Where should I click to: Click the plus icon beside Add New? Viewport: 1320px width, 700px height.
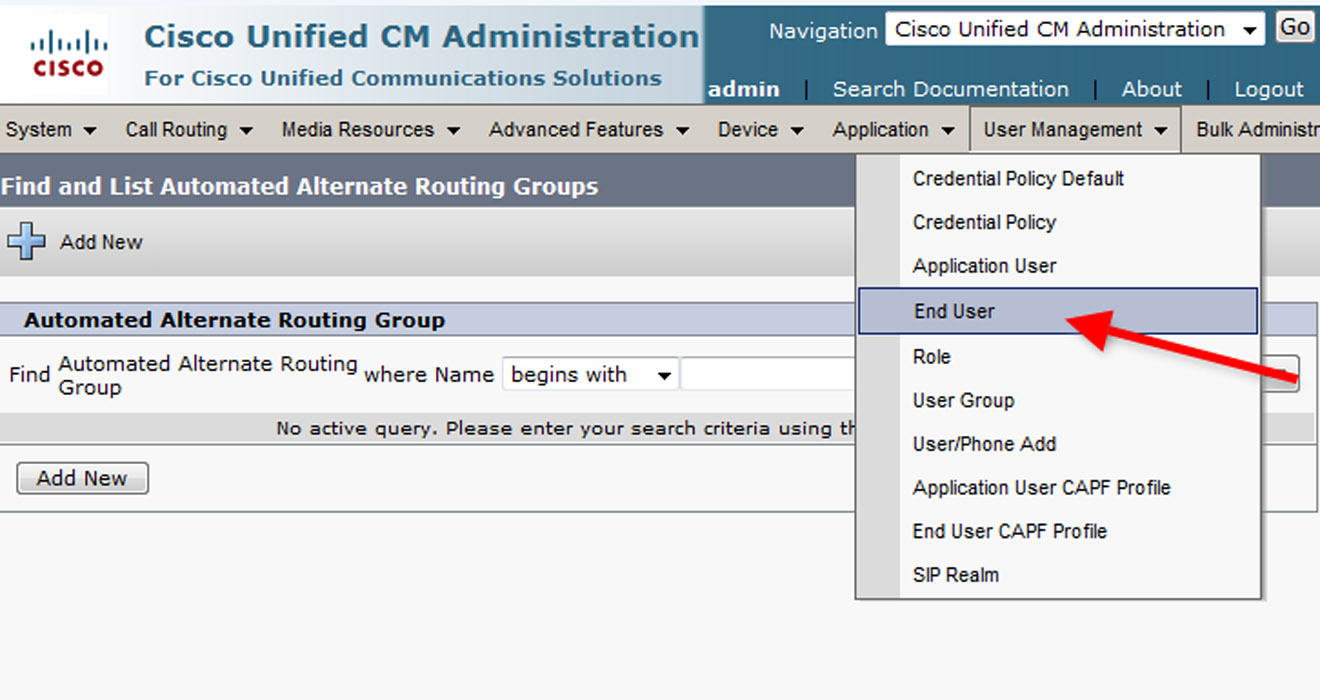point(26,241)
